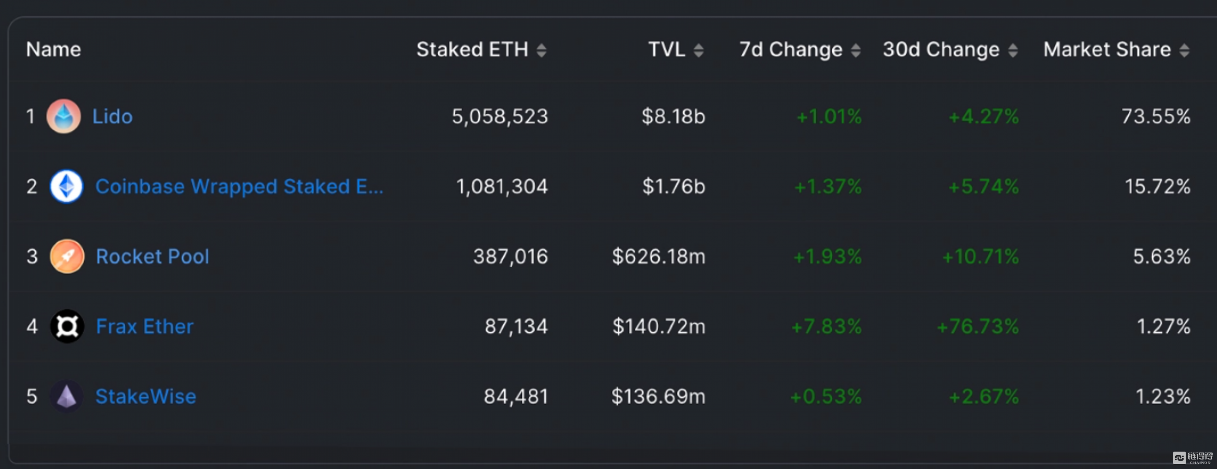Sort by 7d Change arrows
This screenshot has height=469, width=1217.
pyautogui.click(x=855, y=50)
